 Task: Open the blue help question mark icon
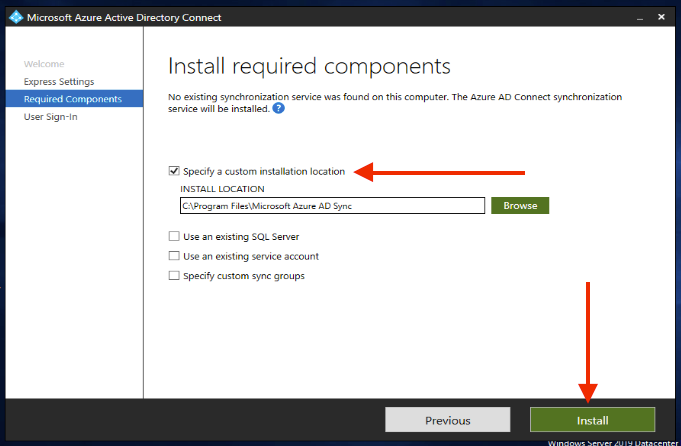tap(278, 108)
